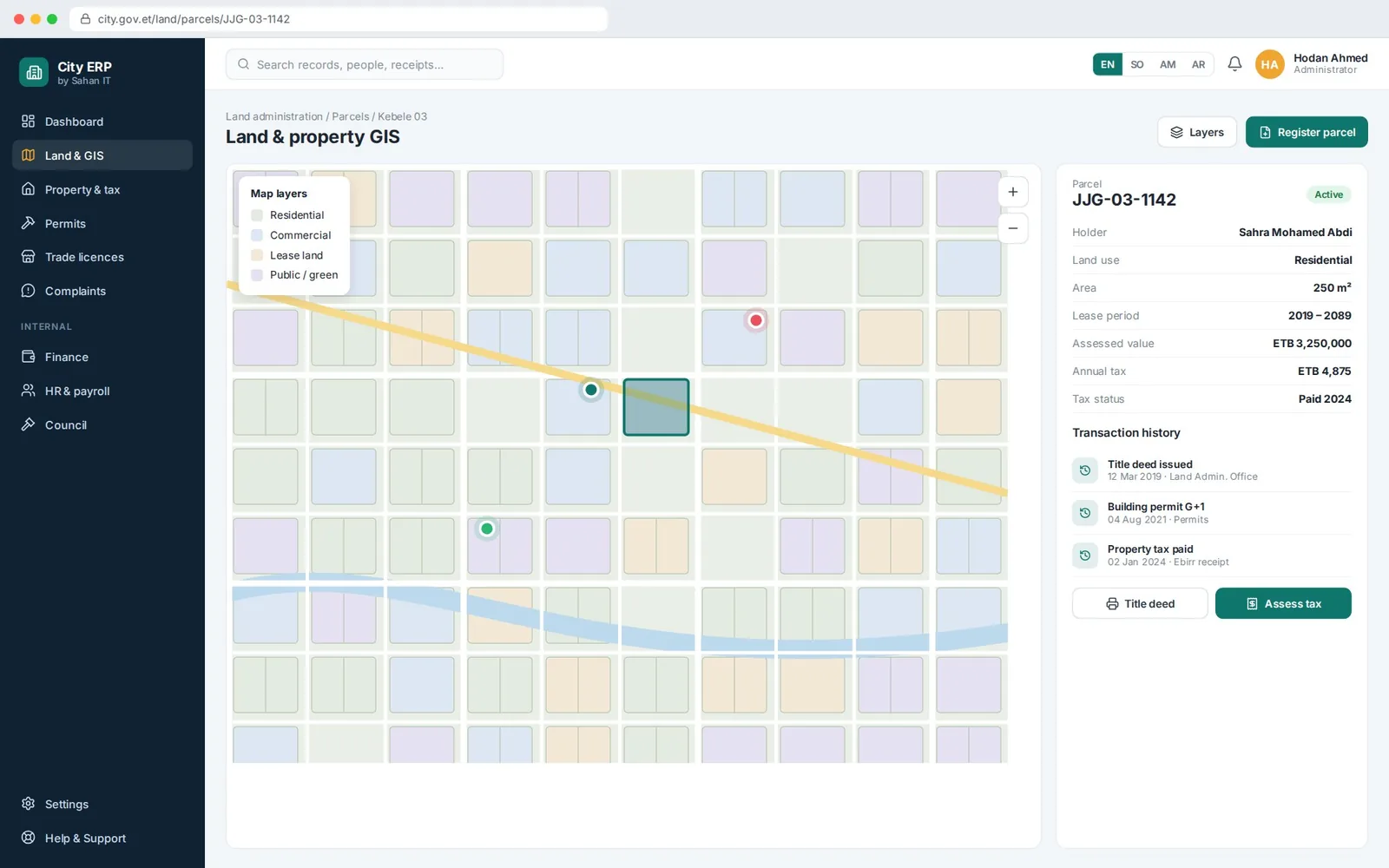Screen dimensions: 1389x868
Task: Click the Active status badge
Action: (x=1328, y=194)
